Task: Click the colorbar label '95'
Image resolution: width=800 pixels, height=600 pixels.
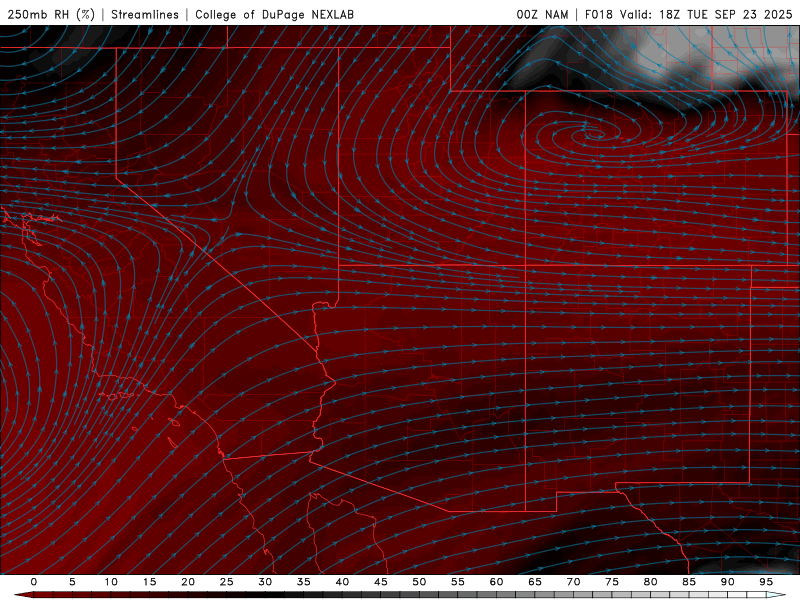Action: click(x=766, y=582)
